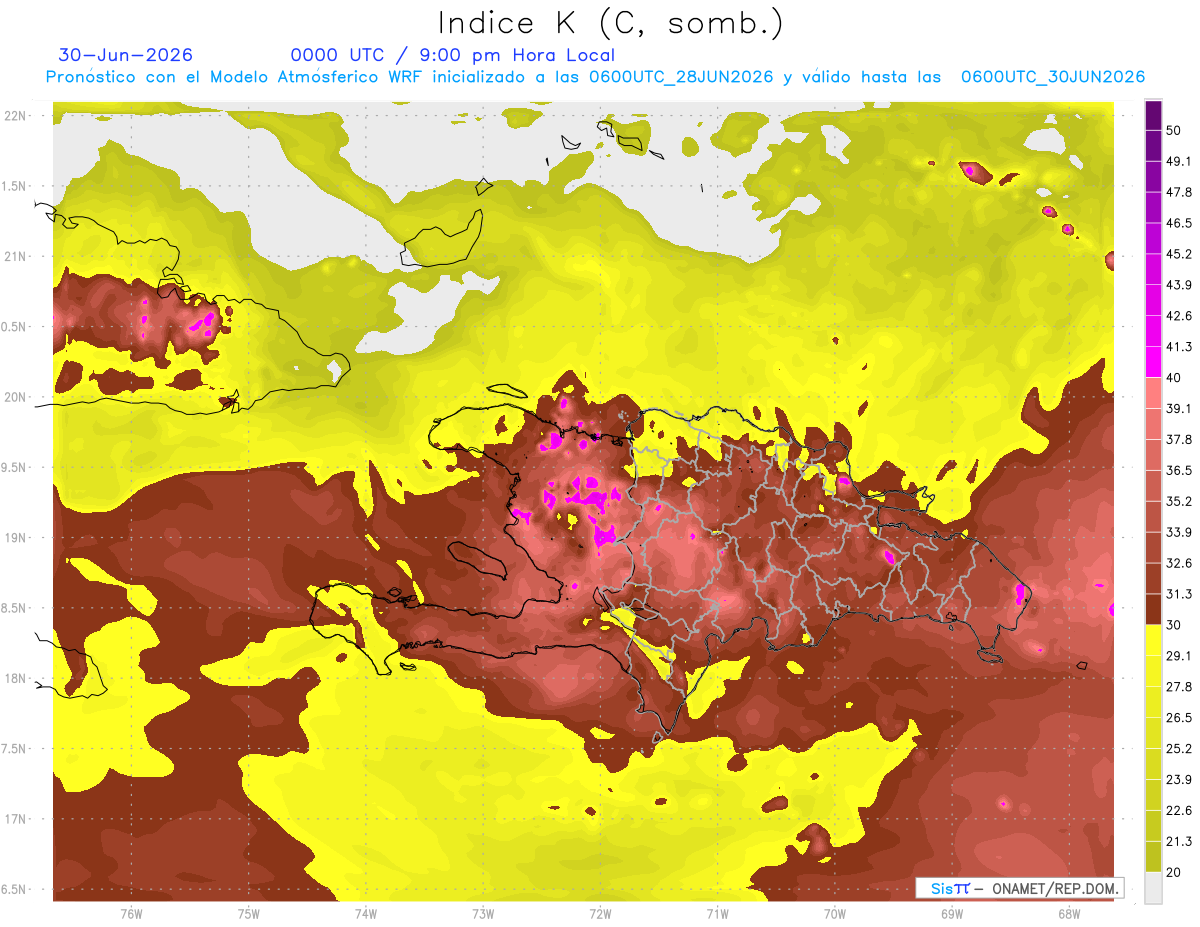Screen dimensions: 1200x927
Task: Click the '20N' latitude label
Action: click(16, 397)
